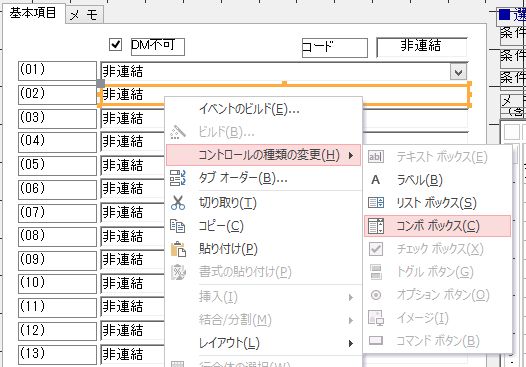Click the DM不可 label
526x367 pixels.
[x=158, y=47]
